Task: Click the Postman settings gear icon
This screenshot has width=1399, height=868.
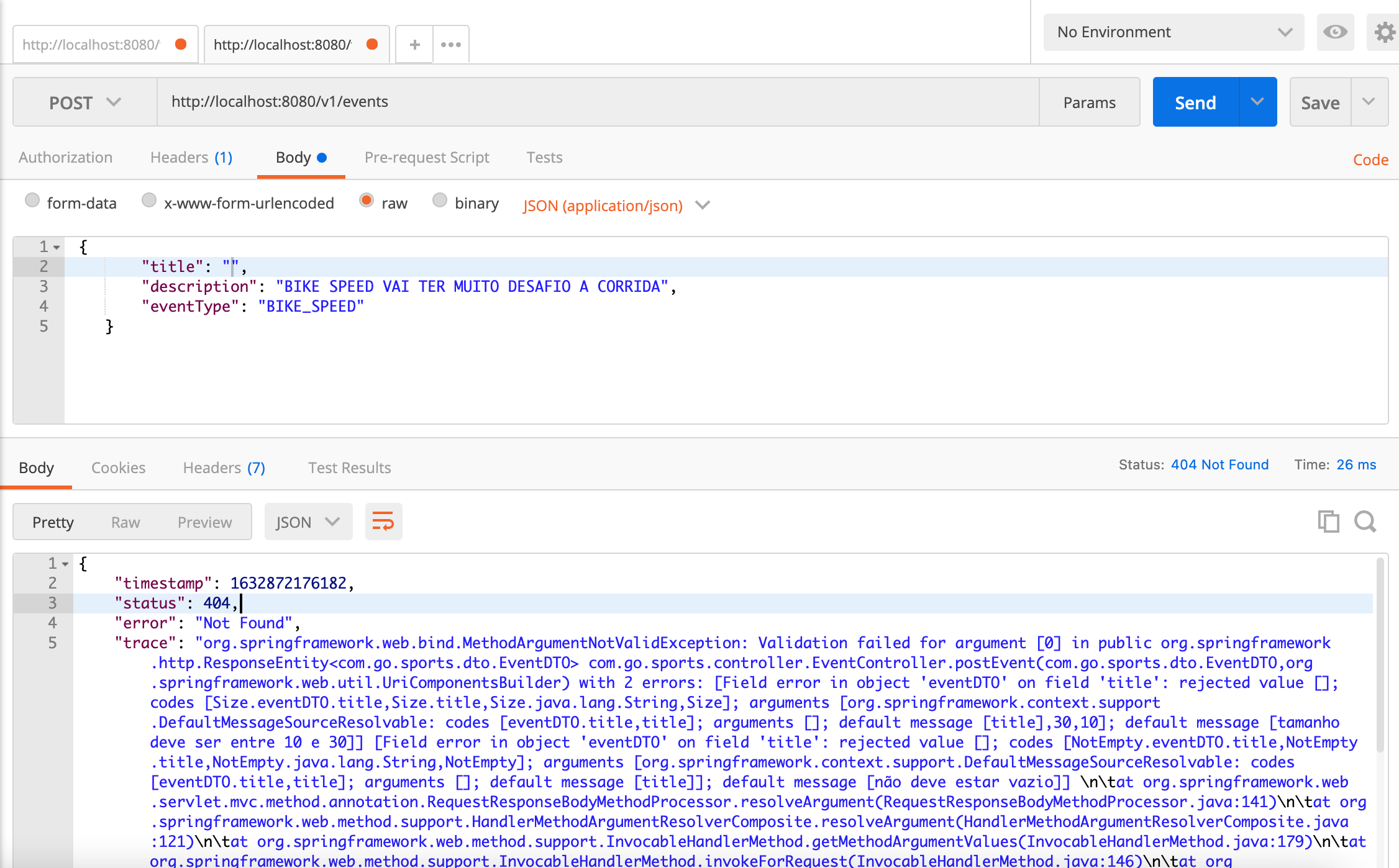Action: click(1385, 32)
